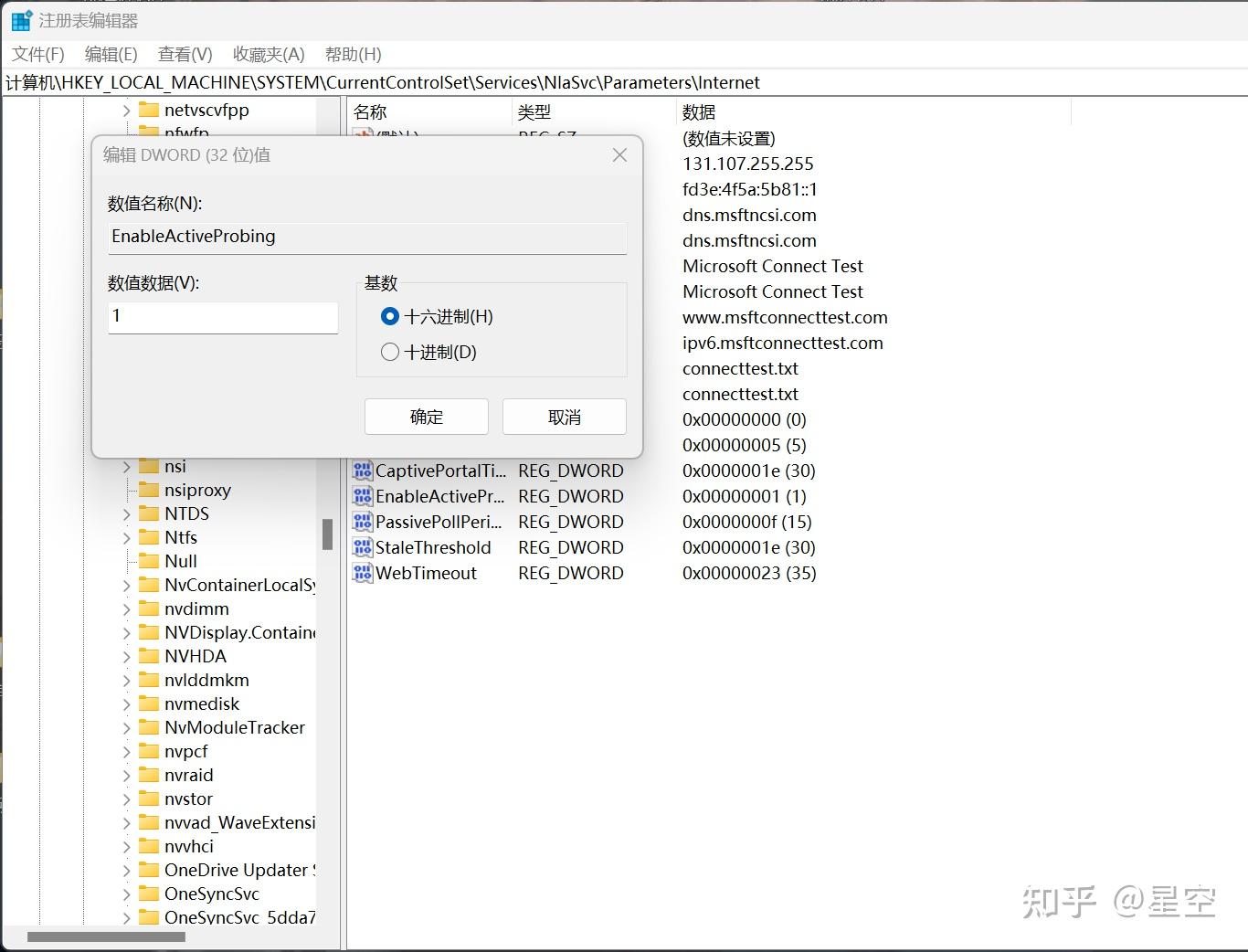
Task: Click the PassivePollPeri... DWORD value icon
Action: point(363,522)
